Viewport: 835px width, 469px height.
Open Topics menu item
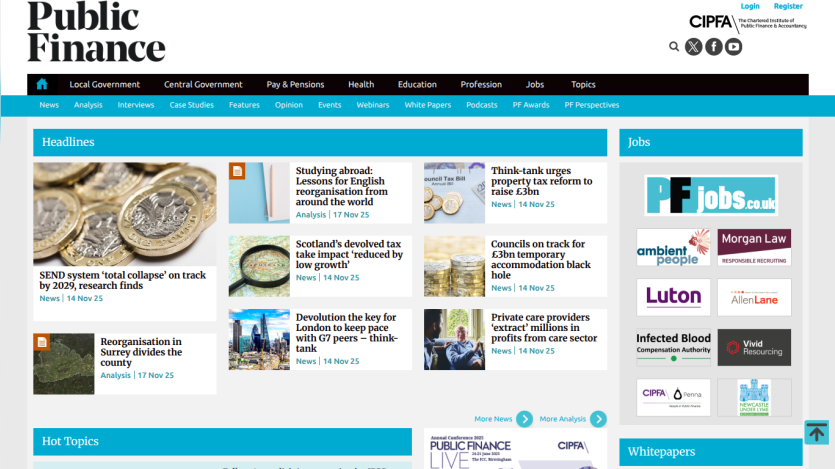[583, 84]
